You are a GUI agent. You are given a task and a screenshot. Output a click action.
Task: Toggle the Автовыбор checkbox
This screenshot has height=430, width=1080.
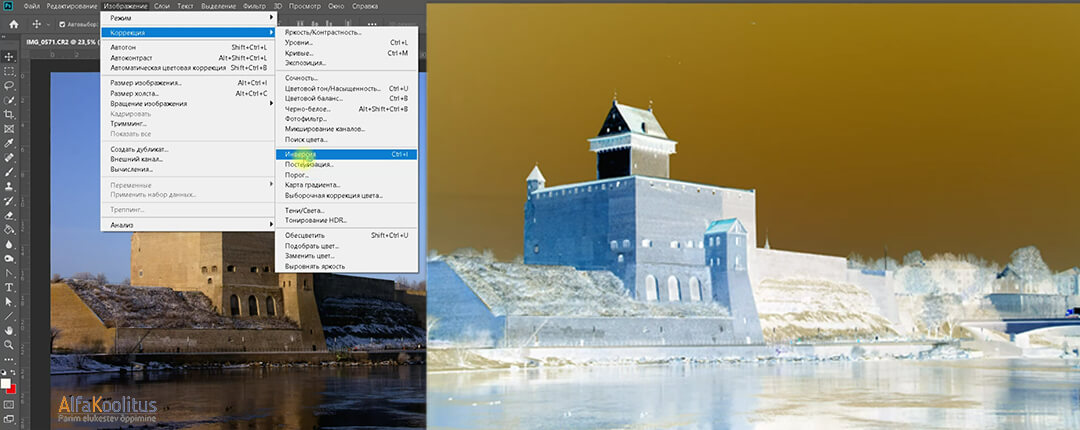[62, 24]
